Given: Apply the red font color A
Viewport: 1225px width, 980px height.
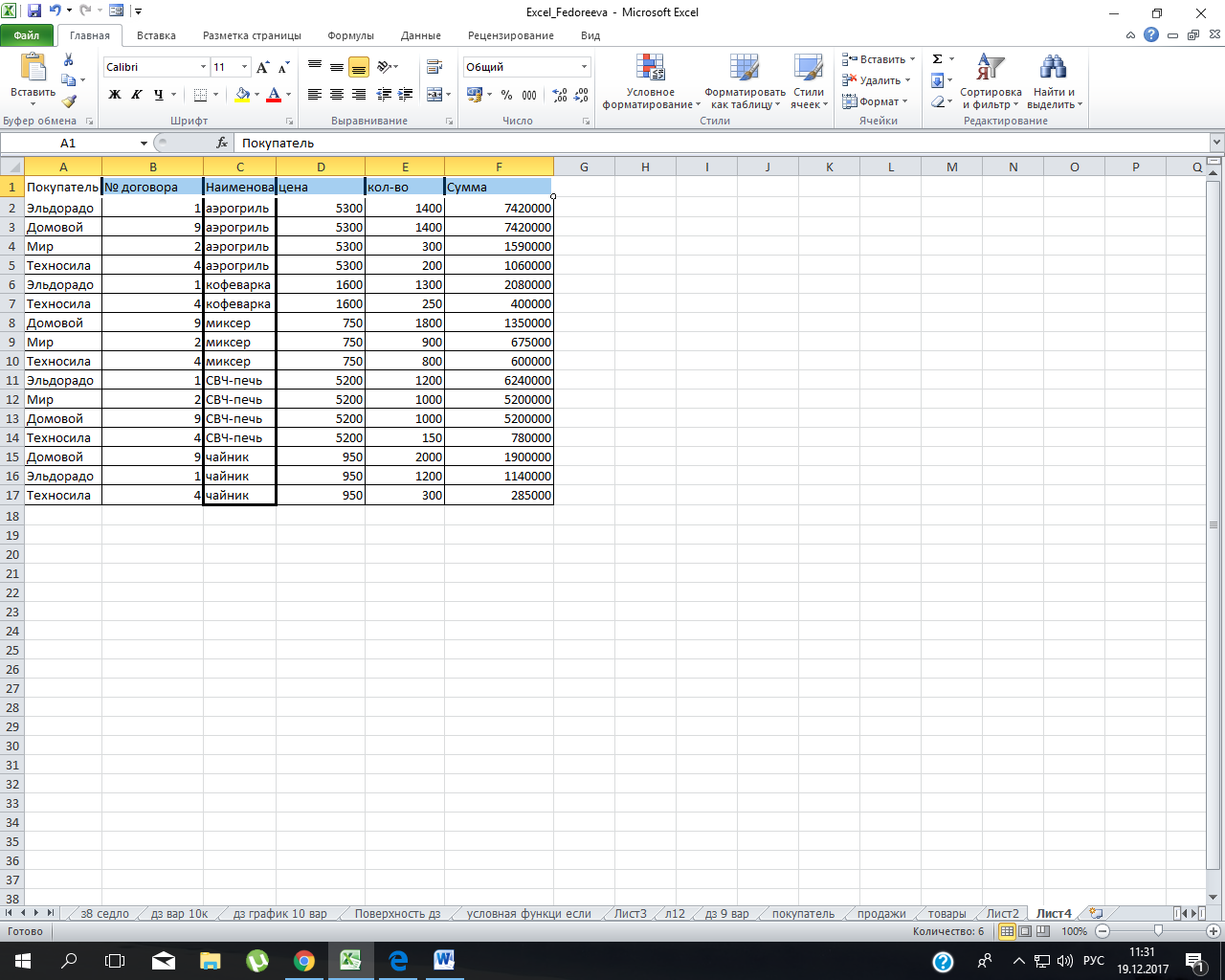Looking at the screenshot, I should (274, 94).
